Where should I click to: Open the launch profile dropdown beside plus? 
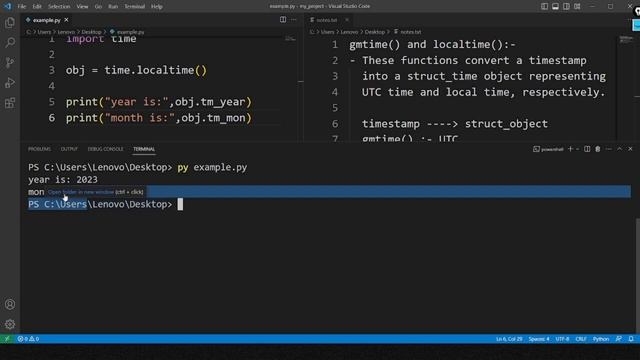(x=577, y=149)
